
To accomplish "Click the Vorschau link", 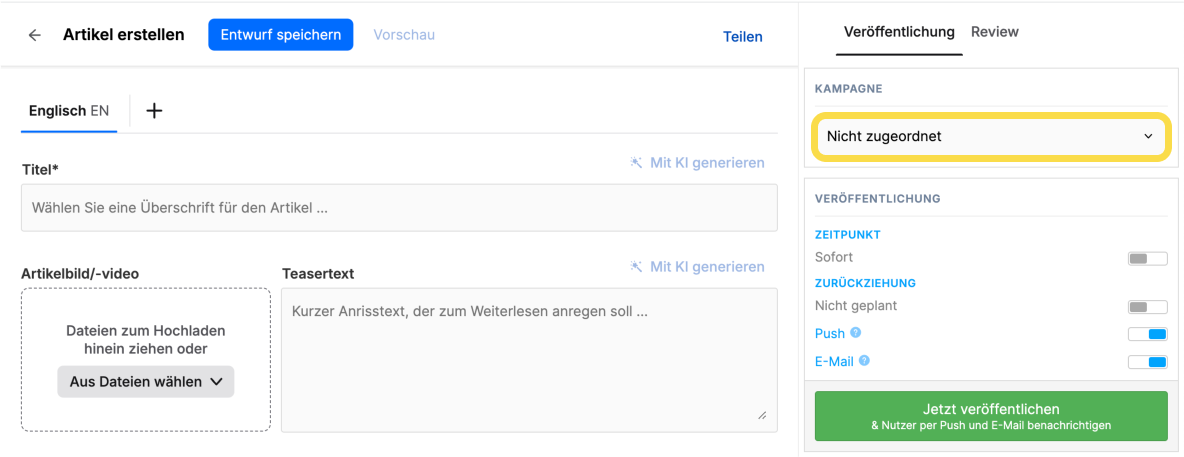I will click(404, 35).
